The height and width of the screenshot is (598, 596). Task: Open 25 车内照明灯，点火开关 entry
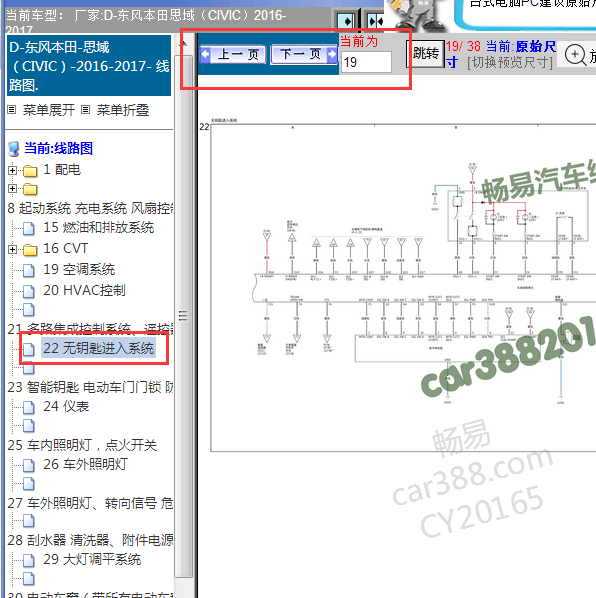pos(82,445)
